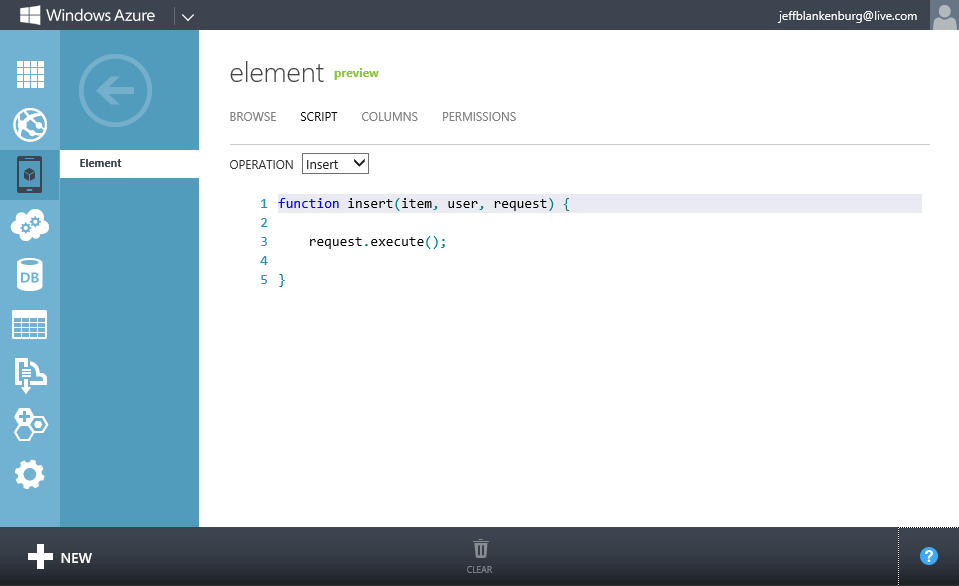
Task: Open the Mobile Services phone icon
Action: (30, 175)
